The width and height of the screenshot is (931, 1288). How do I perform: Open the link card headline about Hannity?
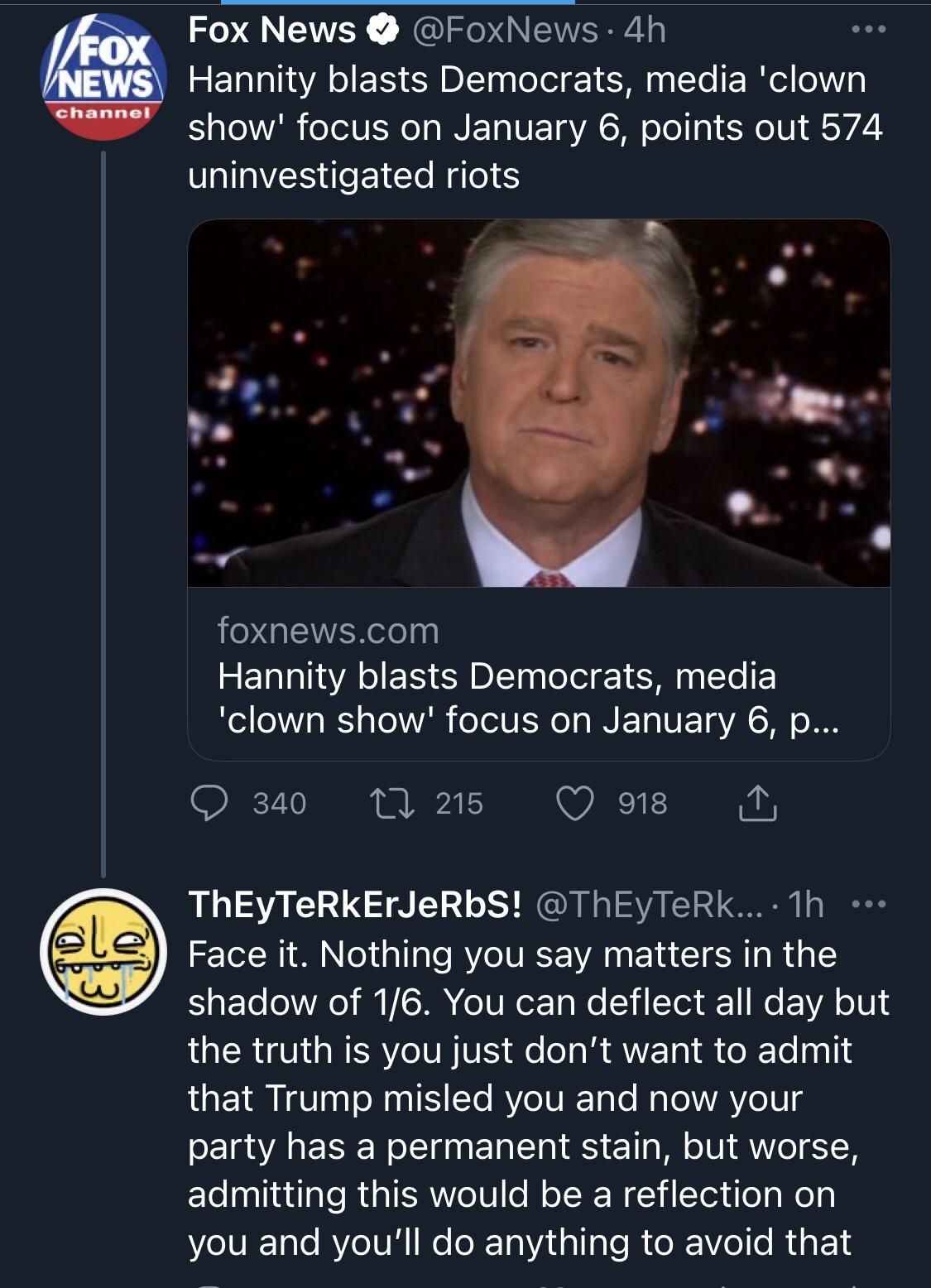point(528,698)
